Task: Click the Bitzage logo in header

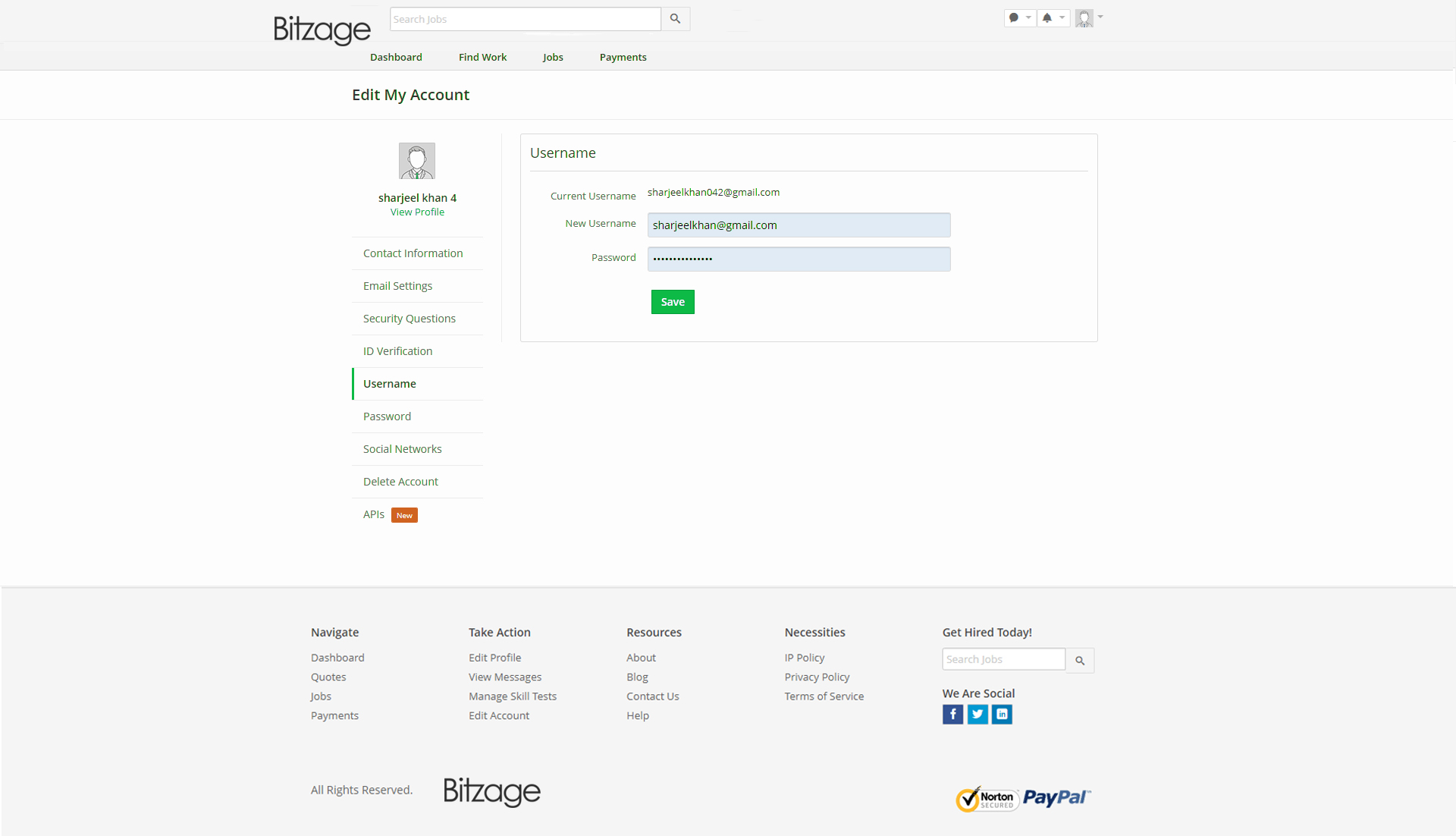Action: tap(322, 30)
